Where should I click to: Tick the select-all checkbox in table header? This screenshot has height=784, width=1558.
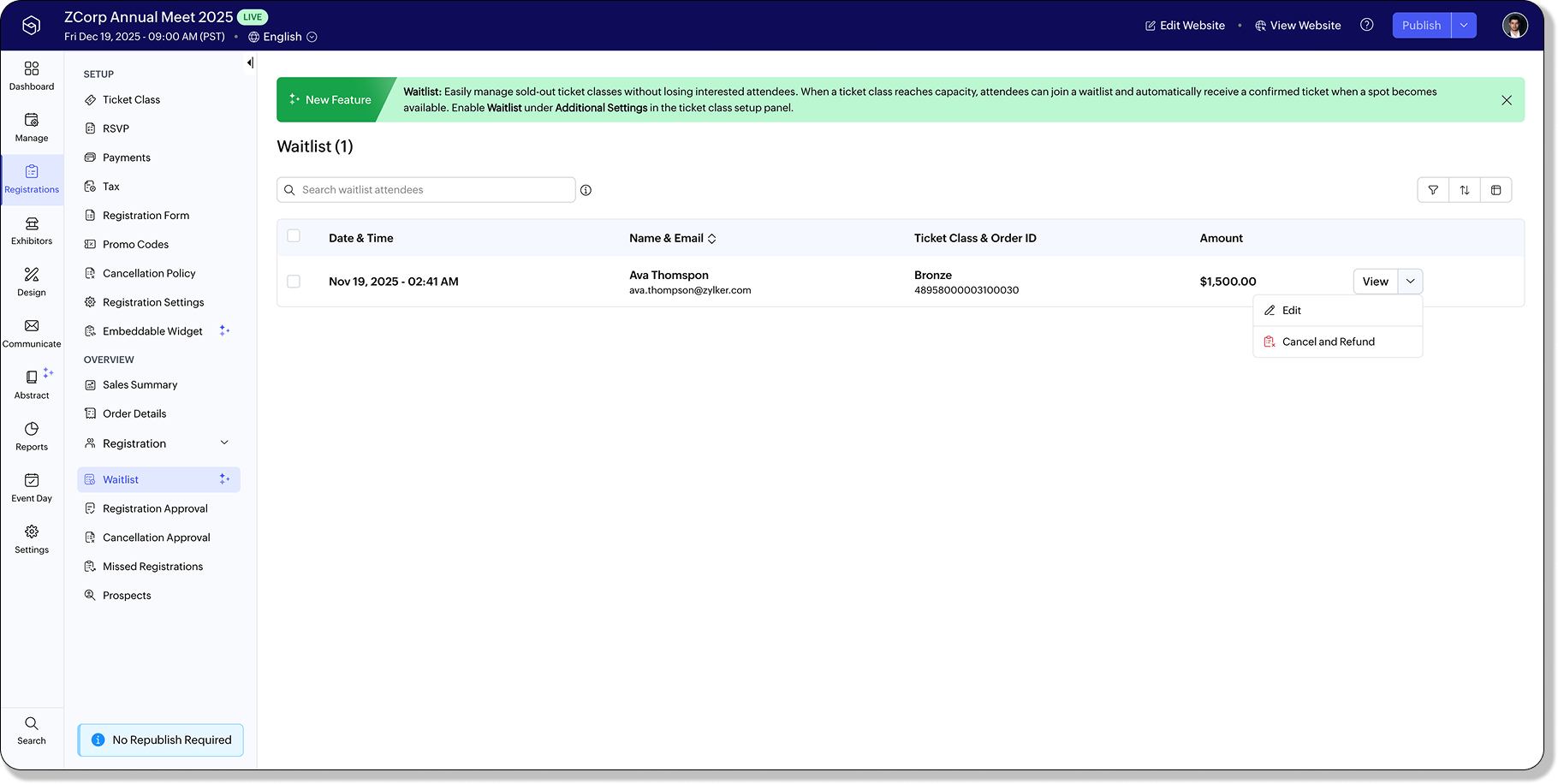tap(294, 236)
